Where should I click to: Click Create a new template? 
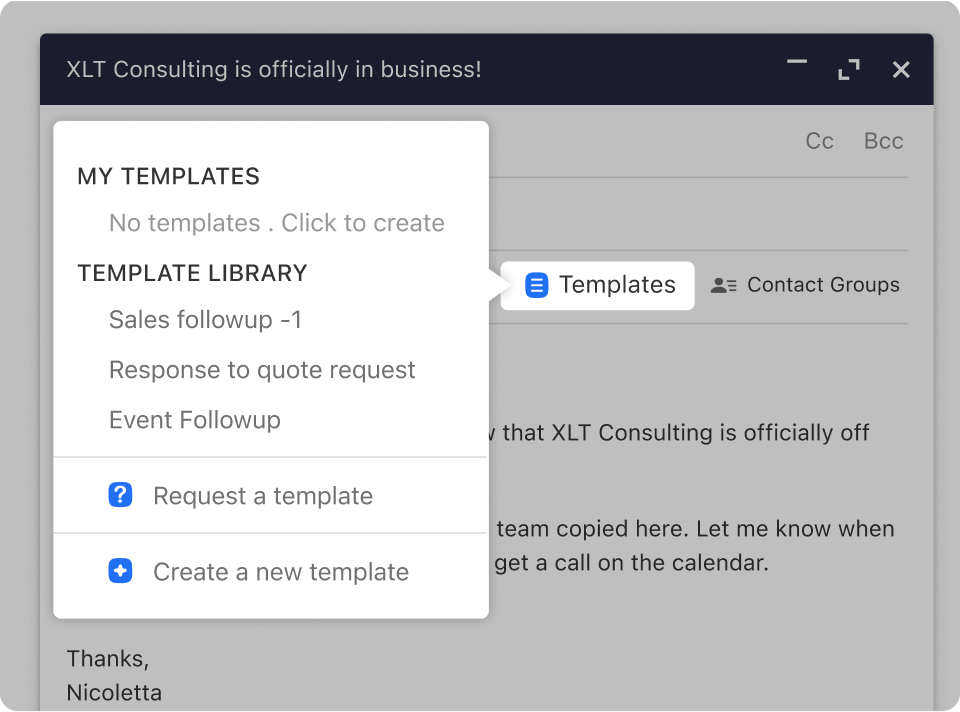pos(280,571)
